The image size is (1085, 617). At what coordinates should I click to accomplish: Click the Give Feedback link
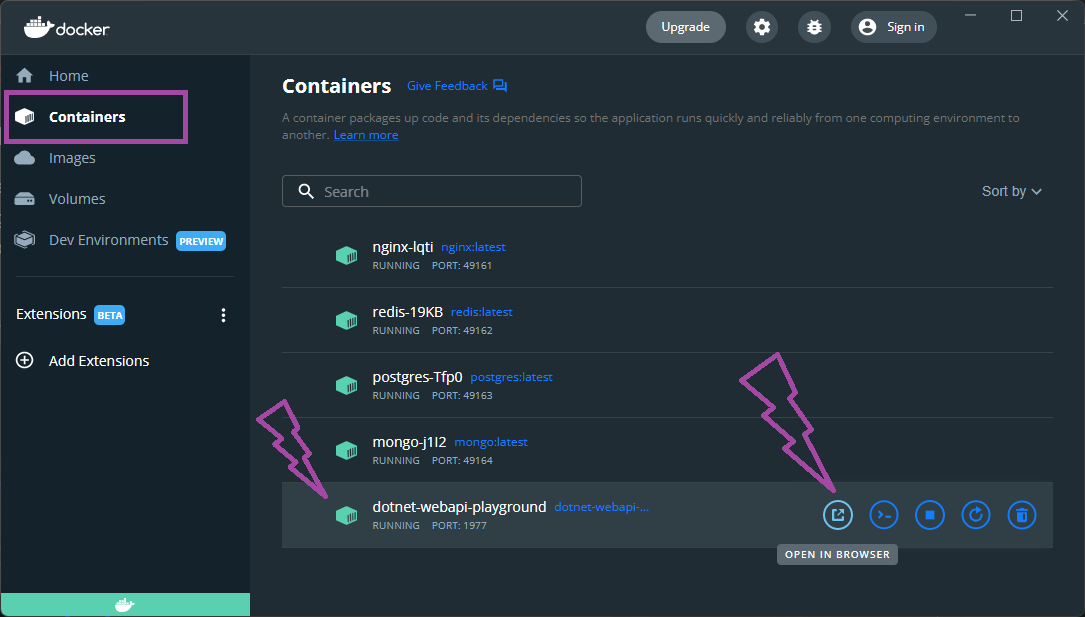(447, 86)
